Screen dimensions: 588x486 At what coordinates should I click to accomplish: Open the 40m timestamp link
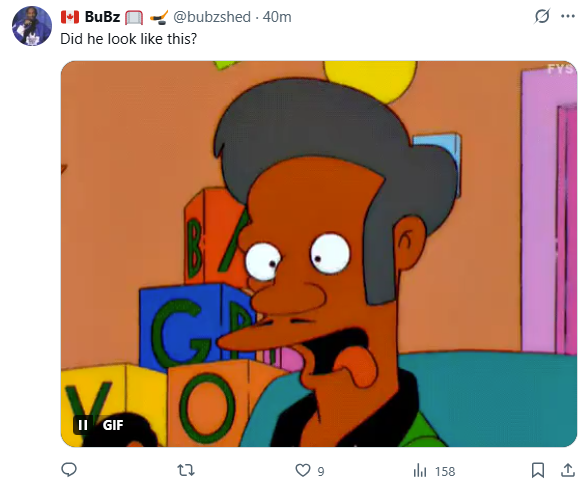tap(277, 17)
